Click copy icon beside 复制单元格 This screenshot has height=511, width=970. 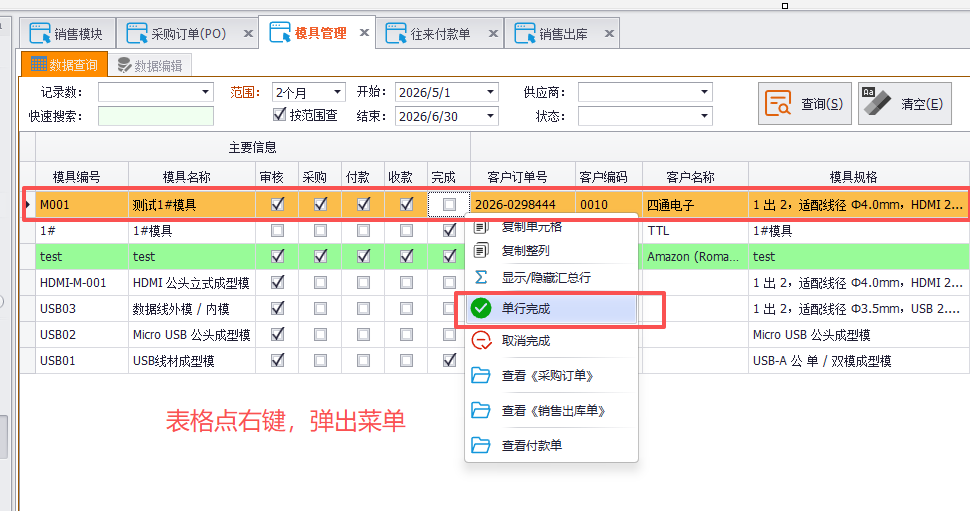481,227
